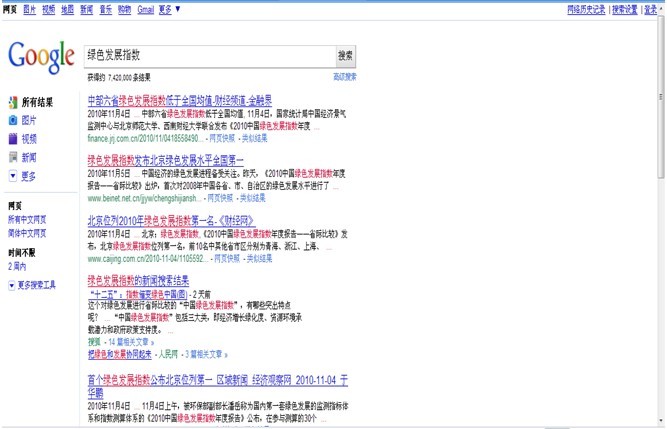Open 14 篇相关文章 link

click(x=131, y=342)
